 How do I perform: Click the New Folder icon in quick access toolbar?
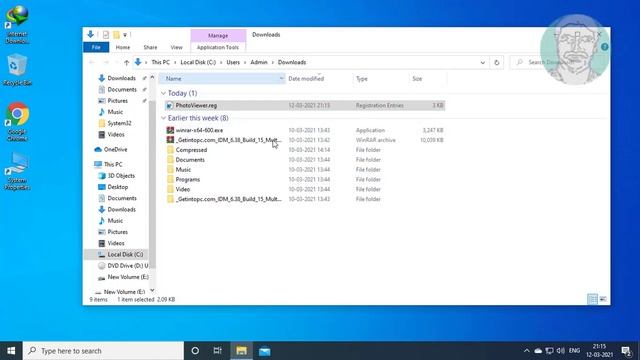coord(116,35)
